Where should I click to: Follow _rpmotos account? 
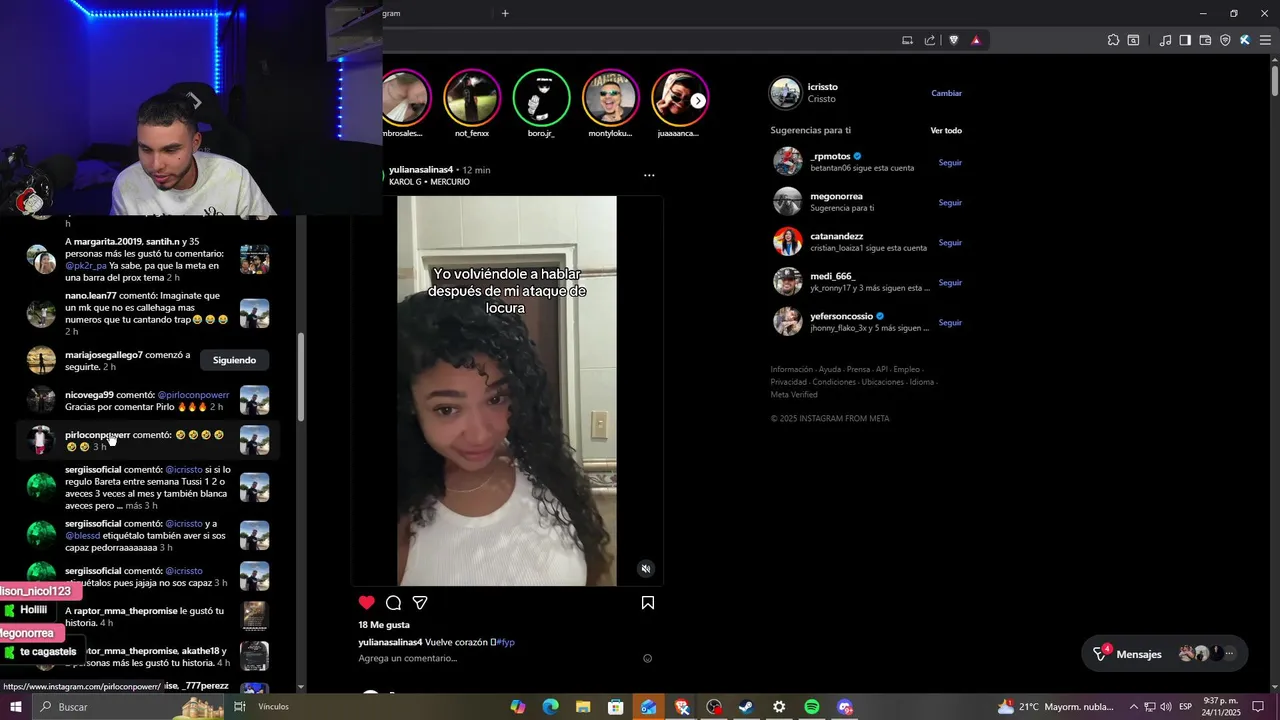click(x=950, y=162)
